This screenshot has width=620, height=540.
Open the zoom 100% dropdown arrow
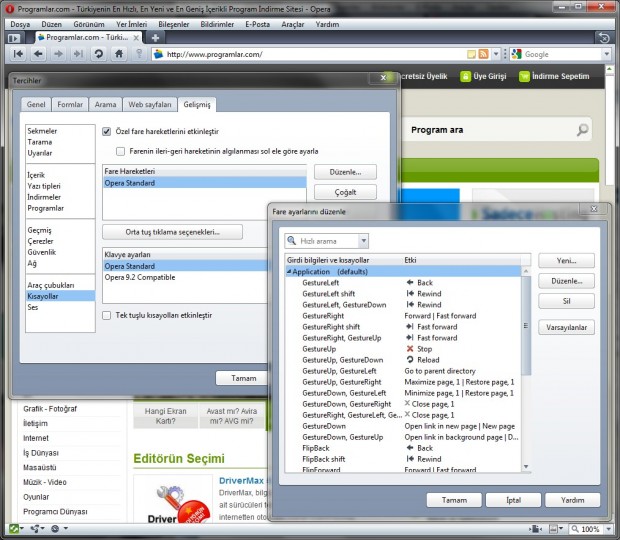pyautogui.click(x=609, y=529)
